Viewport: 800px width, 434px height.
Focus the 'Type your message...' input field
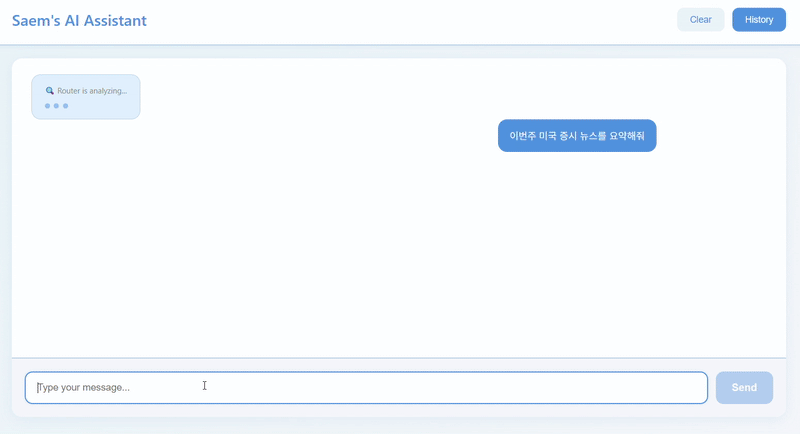(366, 388)
